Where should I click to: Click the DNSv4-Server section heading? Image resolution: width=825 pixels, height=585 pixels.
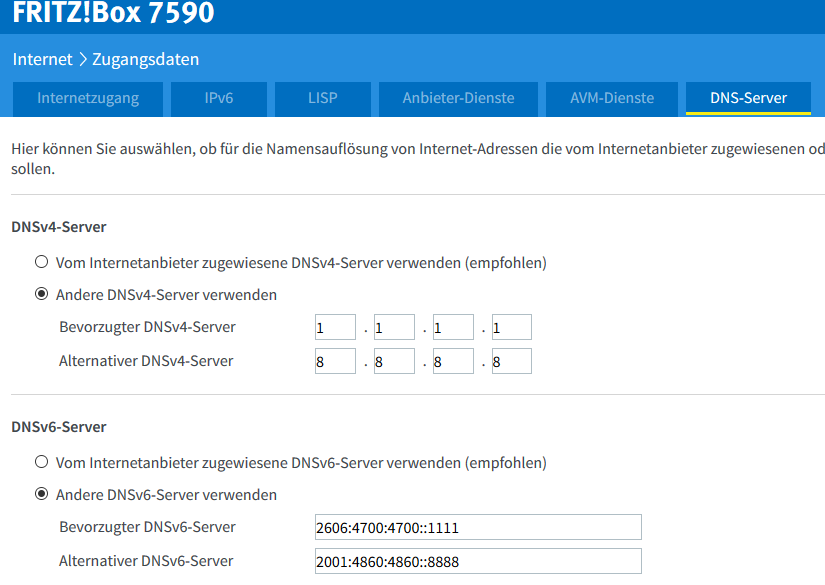point(59,227)
